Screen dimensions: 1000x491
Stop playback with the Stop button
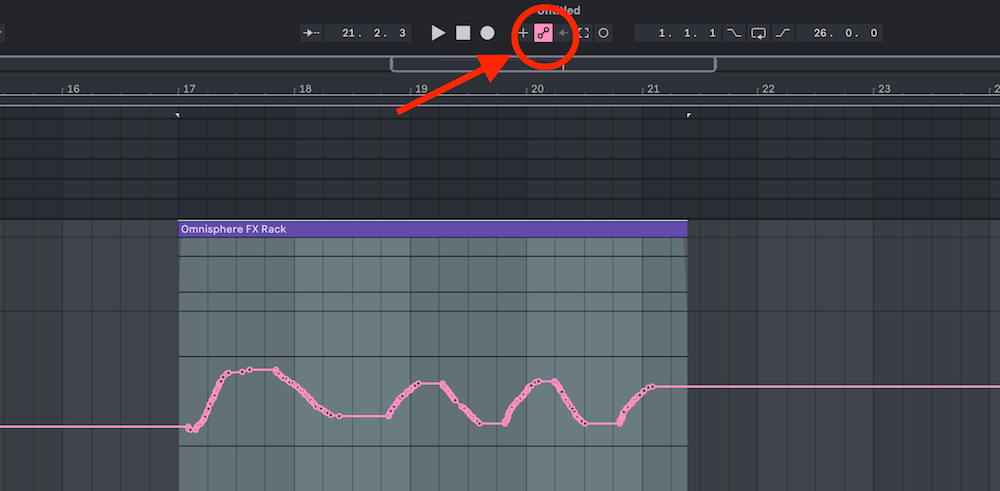point(463,33)
